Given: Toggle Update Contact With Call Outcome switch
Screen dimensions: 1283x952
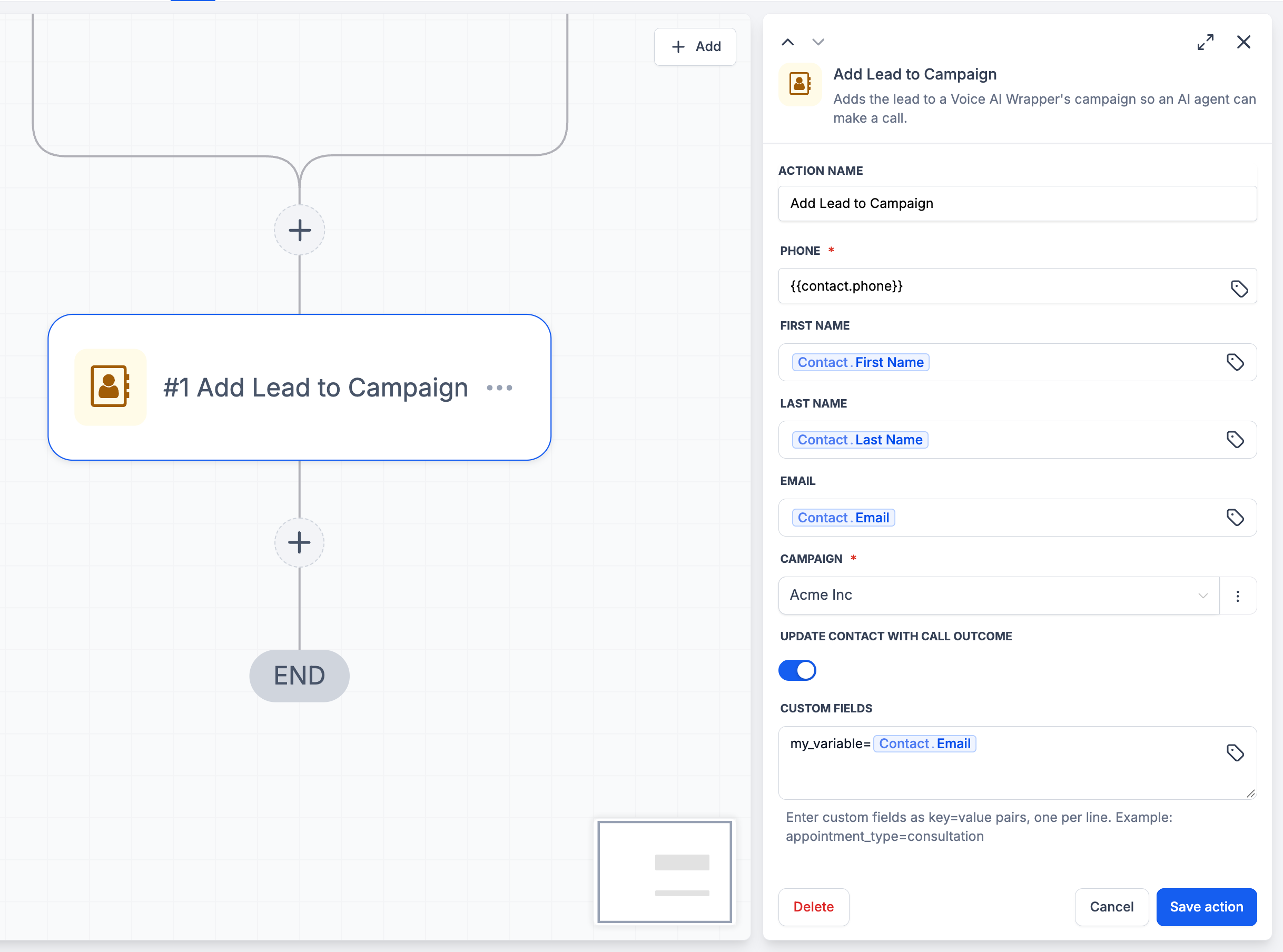Looking at the screenshot, I should (x=797, y=670).
